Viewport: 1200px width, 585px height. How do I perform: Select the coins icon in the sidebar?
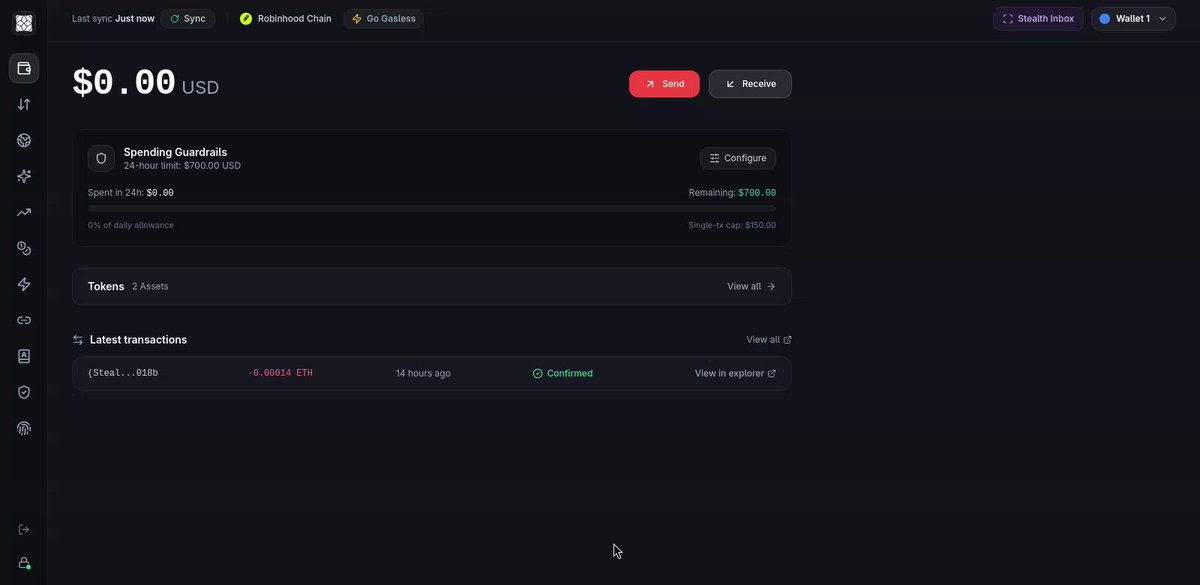pyautogui.click(x=24, y=248)
